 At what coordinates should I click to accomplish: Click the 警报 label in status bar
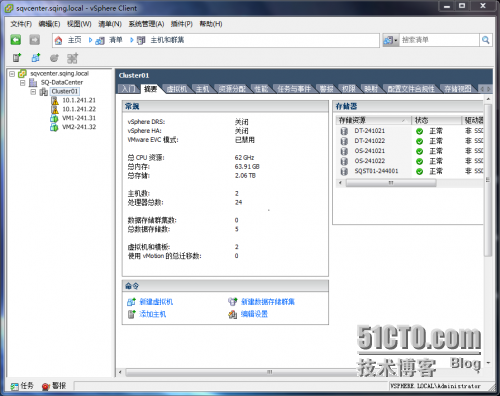(x=59, y=386)
